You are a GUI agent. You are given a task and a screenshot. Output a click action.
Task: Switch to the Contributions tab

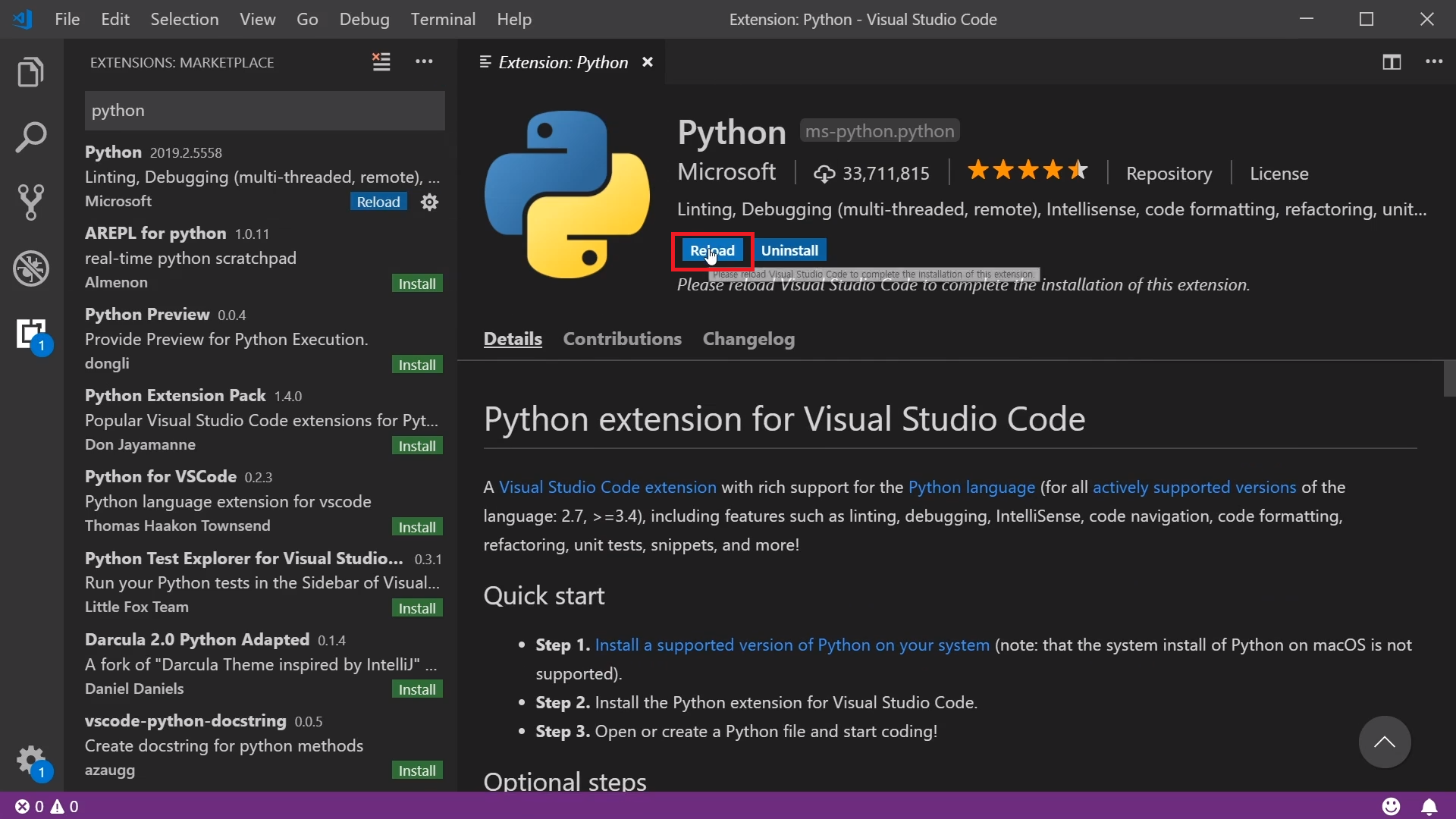point(622,339)
